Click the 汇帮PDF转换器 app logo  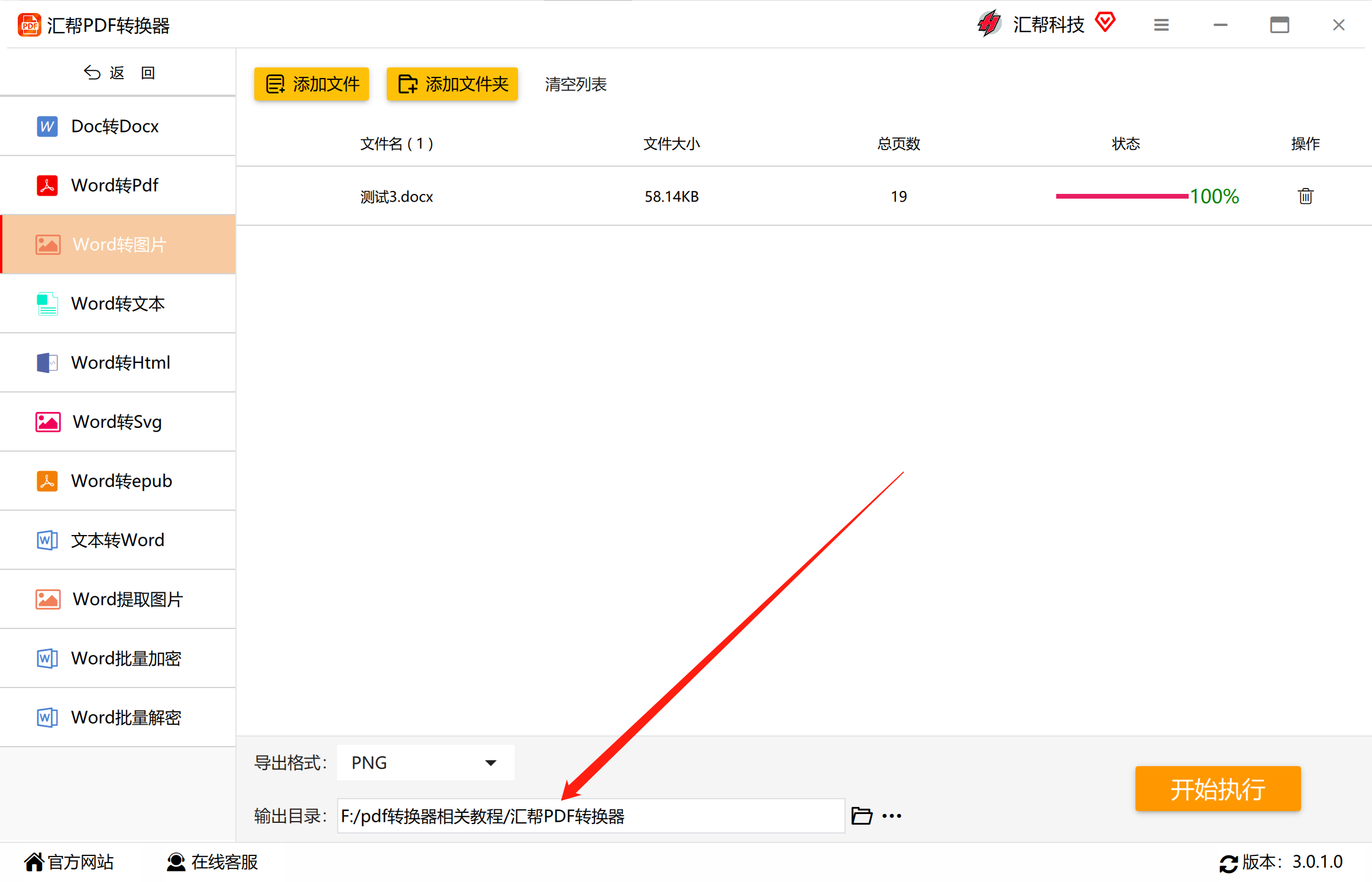30,25
